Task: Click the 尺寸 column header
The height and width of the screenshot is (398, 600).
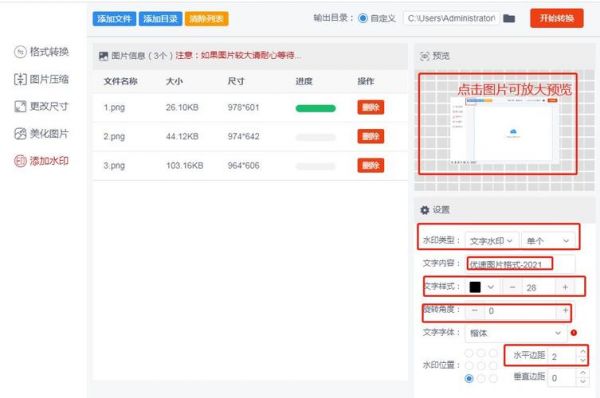Action: click(x=236, y=81)
